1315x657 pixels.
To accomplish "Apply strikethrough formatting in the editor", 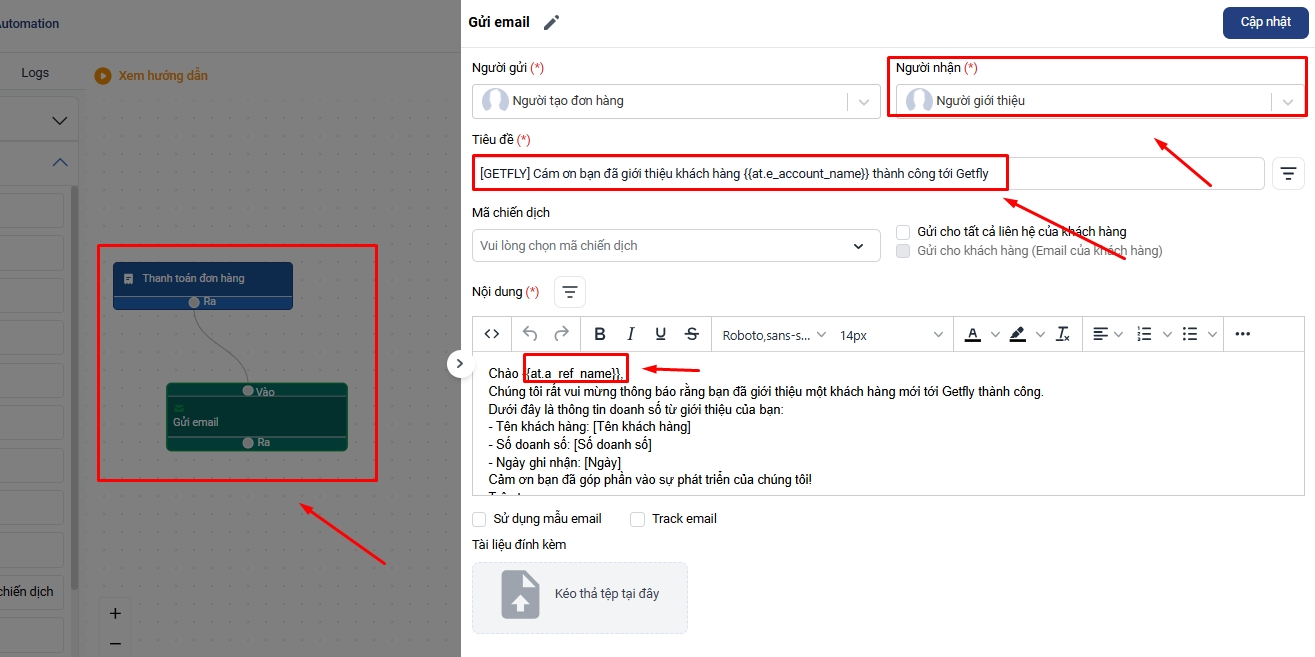I will 691,334.
